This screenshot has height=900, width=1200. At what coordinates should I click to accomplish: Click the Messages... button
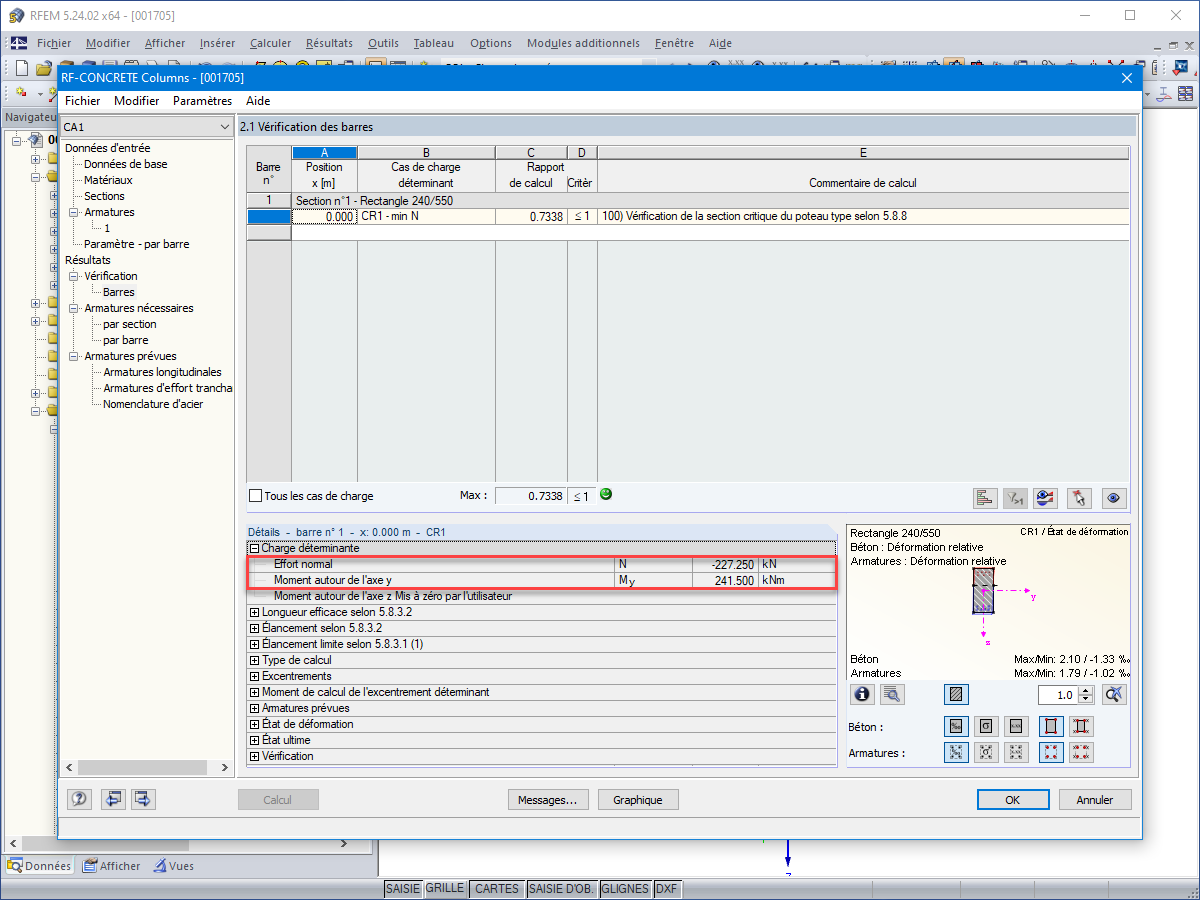547,800
